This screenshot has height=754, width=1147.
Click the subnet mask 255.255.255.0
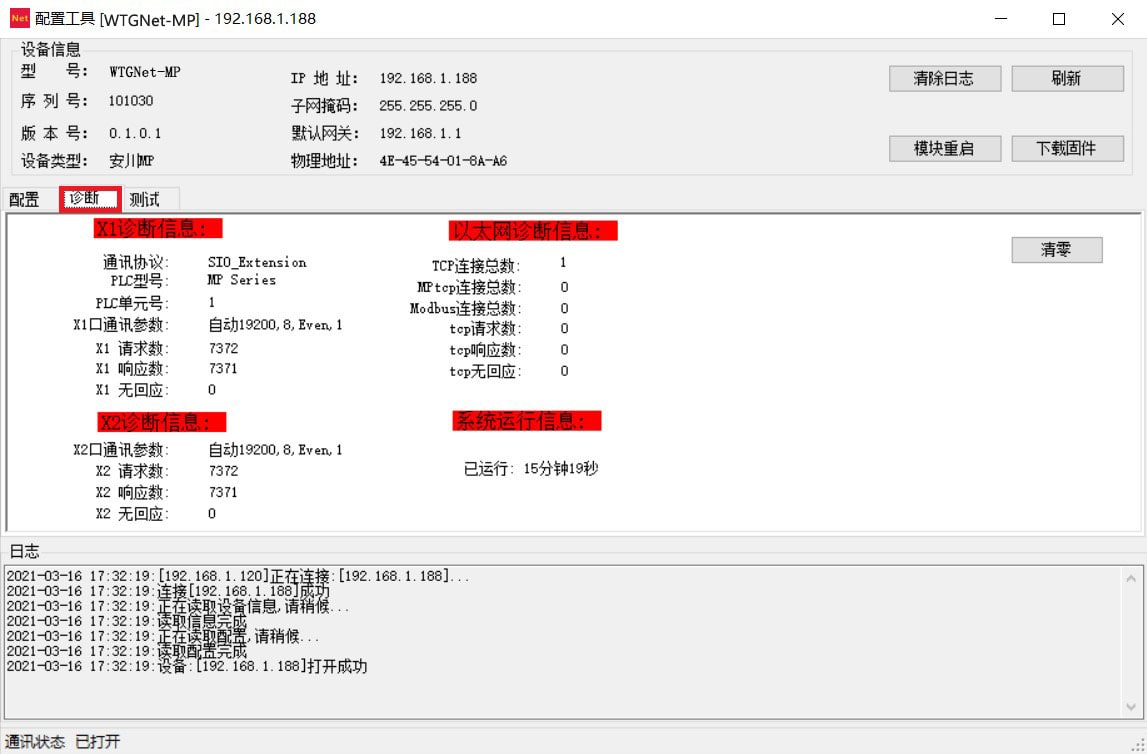(x=428, y=106)
